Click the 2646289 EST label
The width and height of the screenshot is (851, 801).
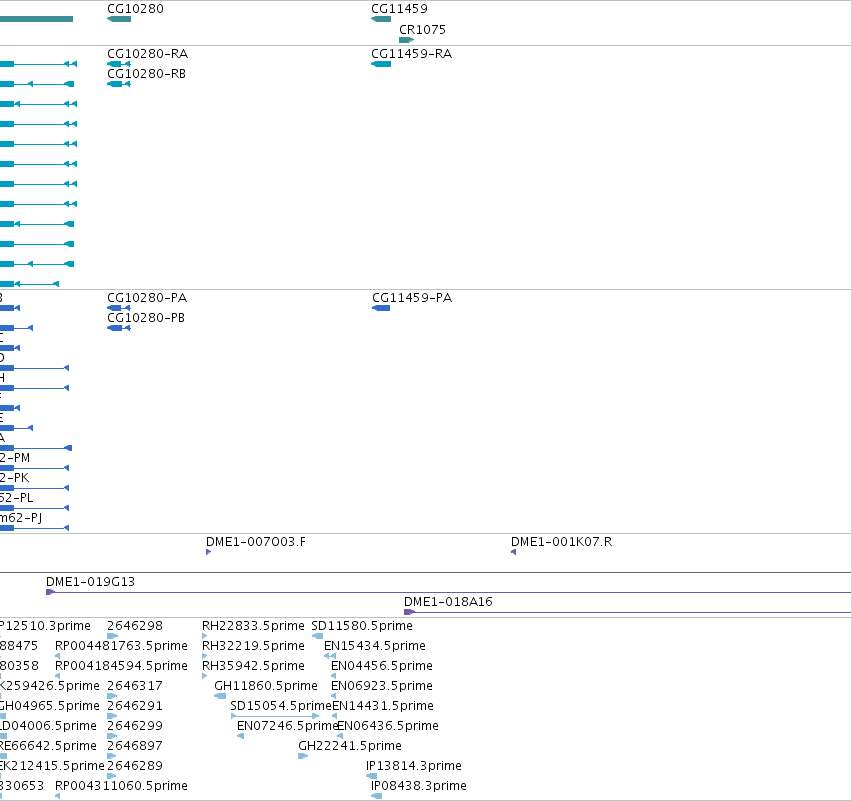tap(135, 766)
